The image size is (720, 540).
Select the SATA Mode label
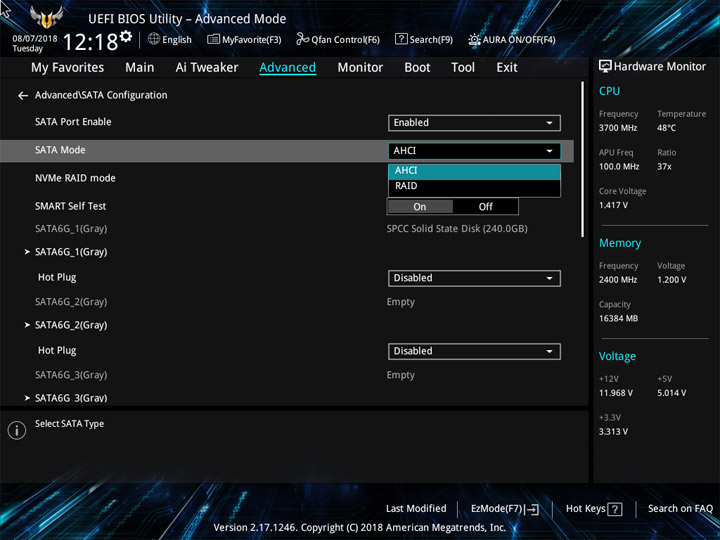coord(60,150)
